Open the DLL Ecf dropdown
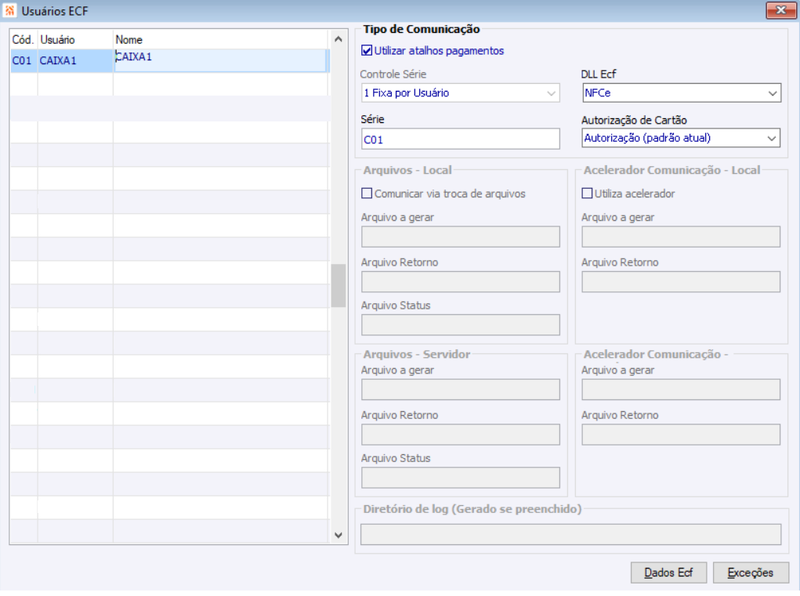The height and width of the screenshot is (596, 800). click(x=681, y=93)
